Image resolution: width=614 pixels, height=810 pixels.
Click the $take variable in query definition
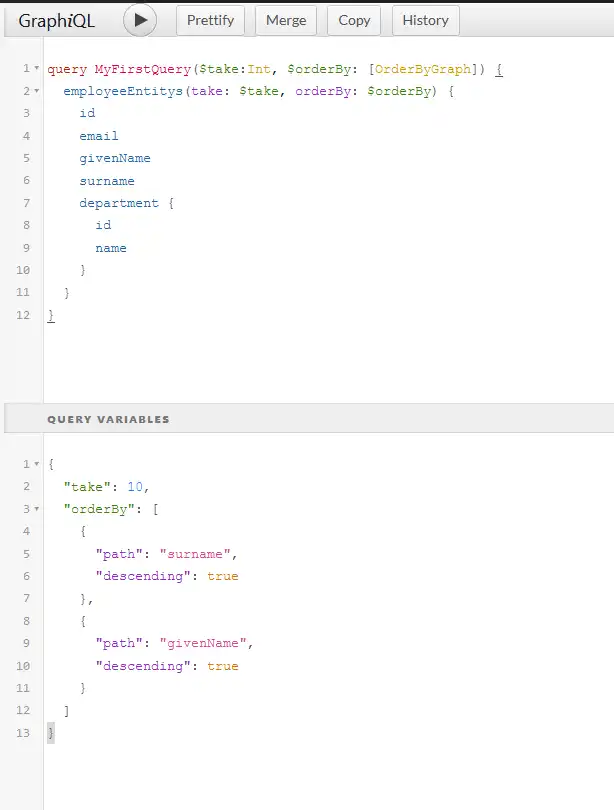tap(237, 70)
